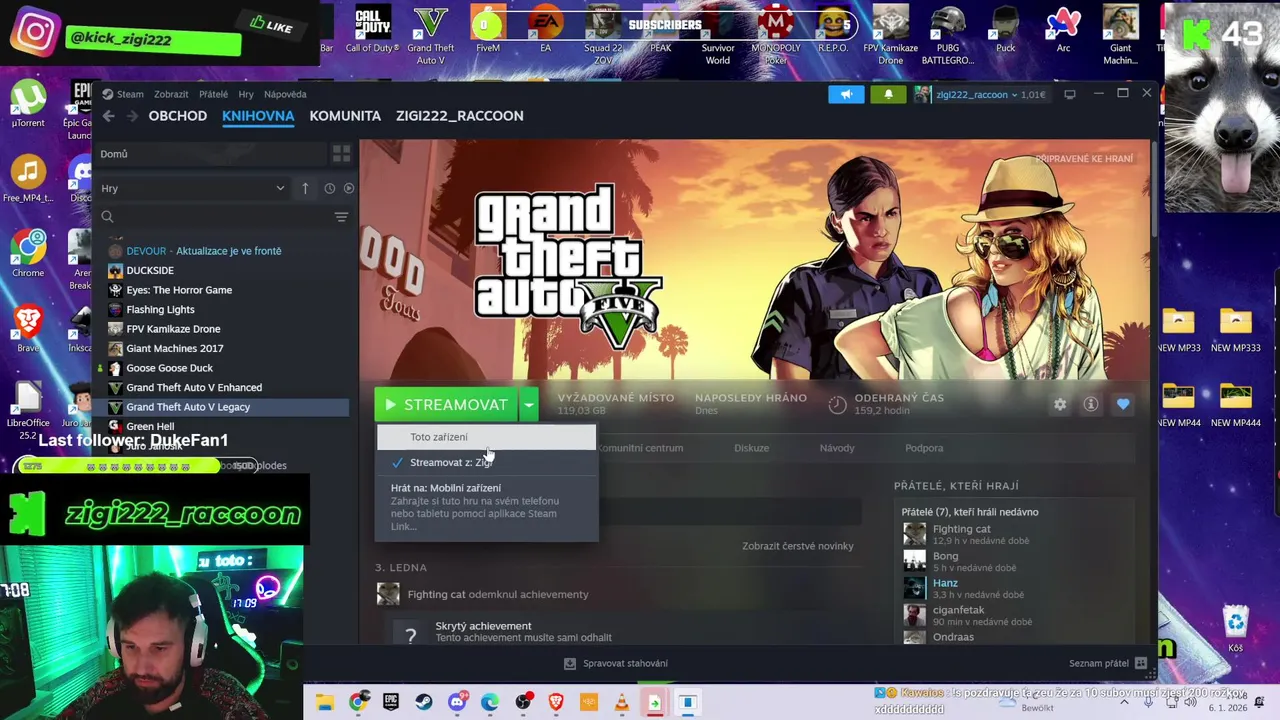The height and width of the screenshot is (720, 1280).
Task: Open the Návody tab
Action: (x=837, y=448)
